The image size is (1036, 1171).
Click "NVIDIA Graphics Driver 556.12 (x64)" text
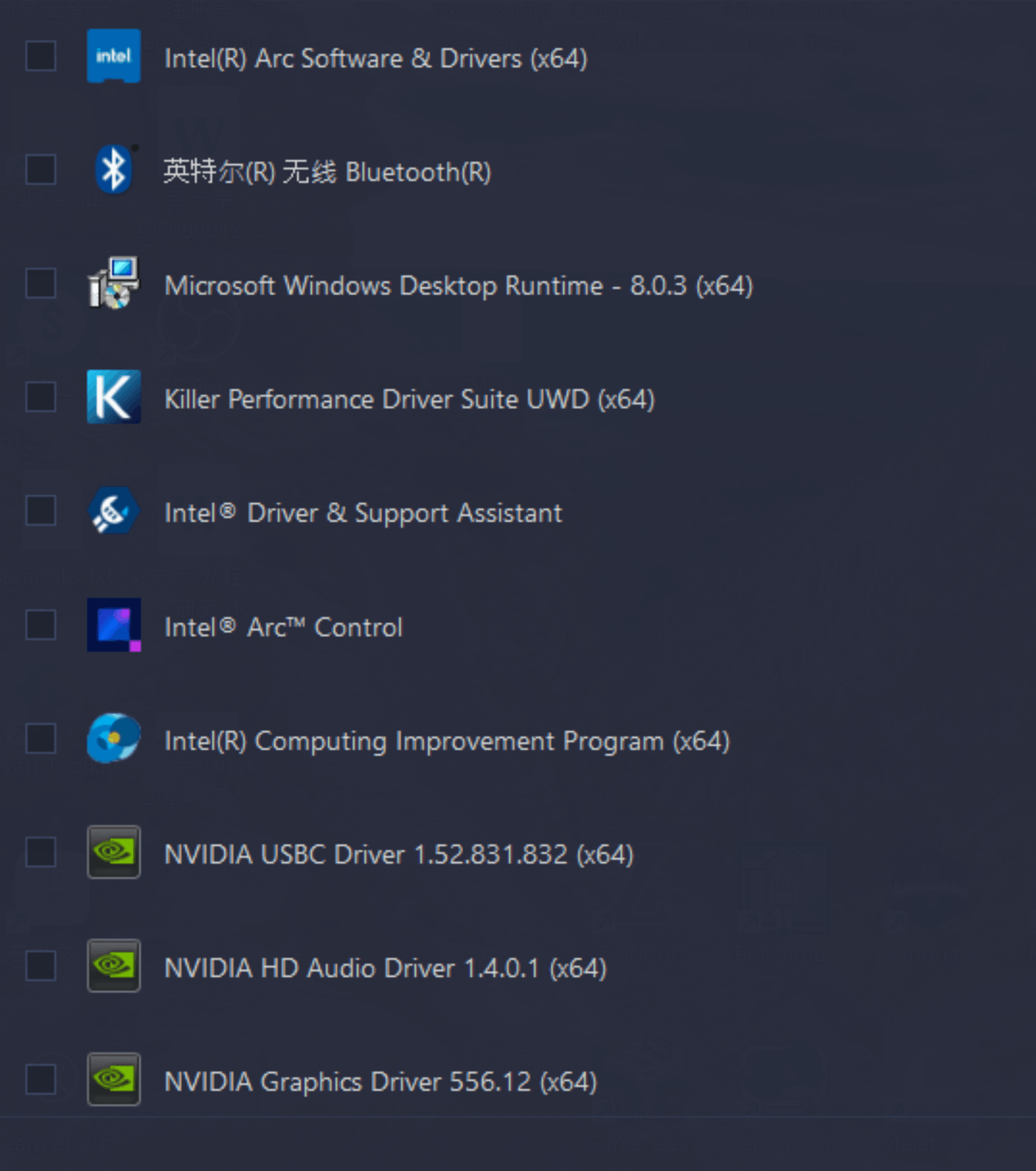click(381, 1082)
